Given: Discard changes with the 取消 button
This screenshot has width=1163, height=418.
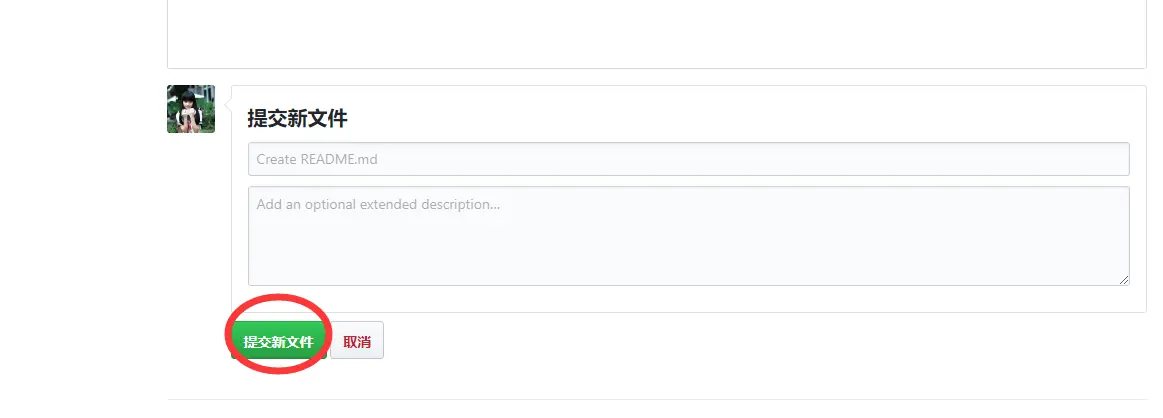Looking at the screenshot, I should click(x=357, y=340).
